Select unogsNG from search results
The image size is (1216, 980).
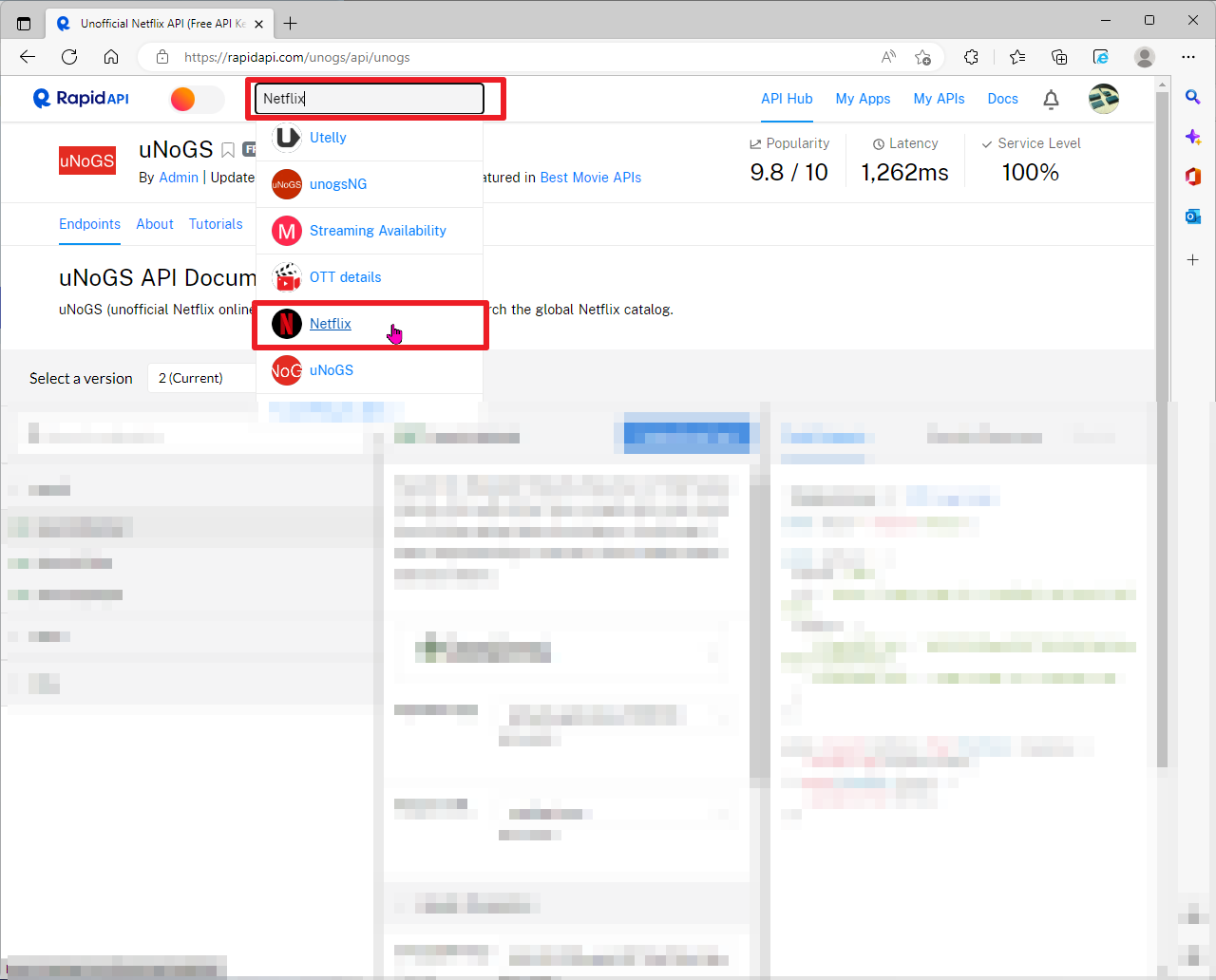[x=338, y=184]
